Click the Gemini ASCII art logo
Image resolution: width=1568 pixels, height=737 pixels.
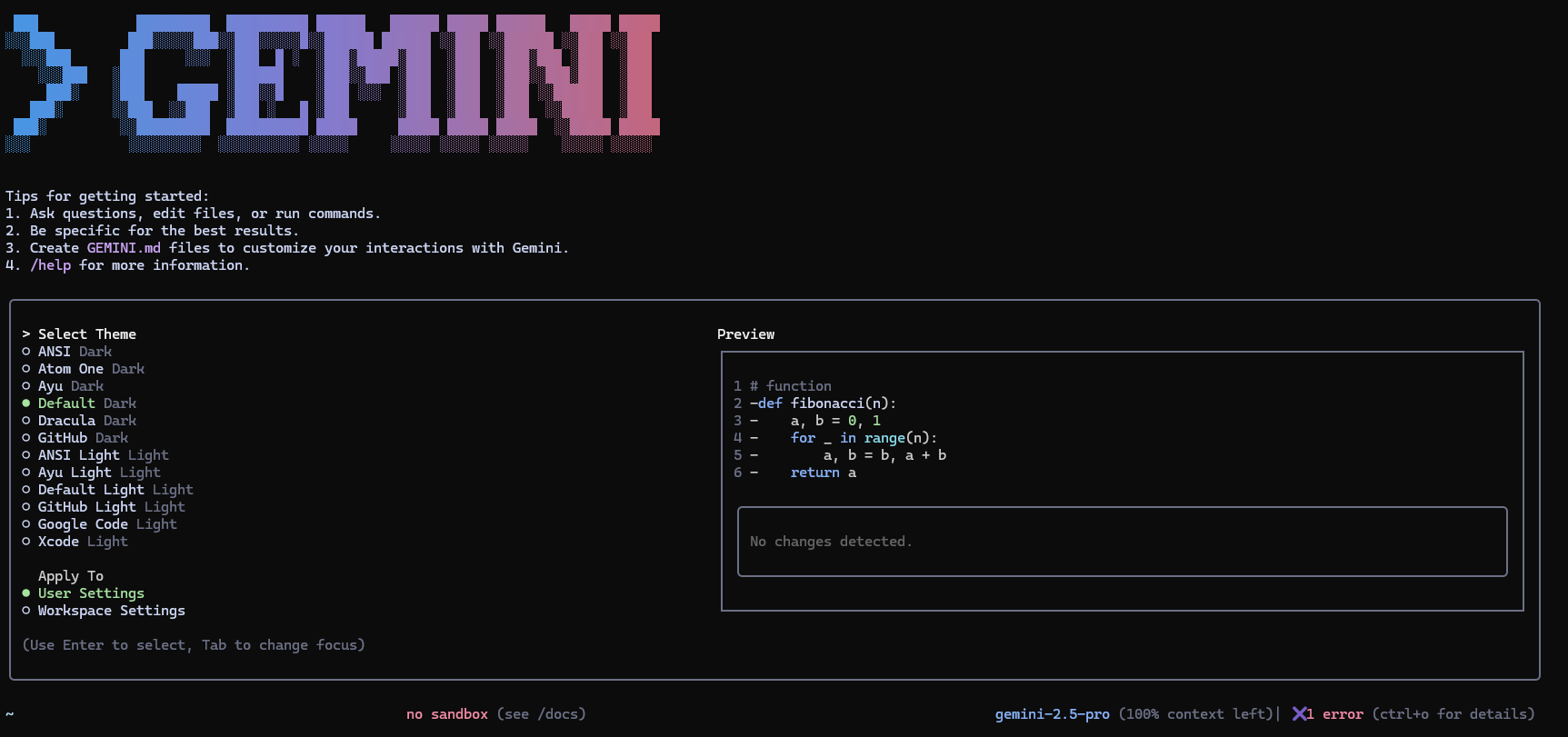coord(391,82)
